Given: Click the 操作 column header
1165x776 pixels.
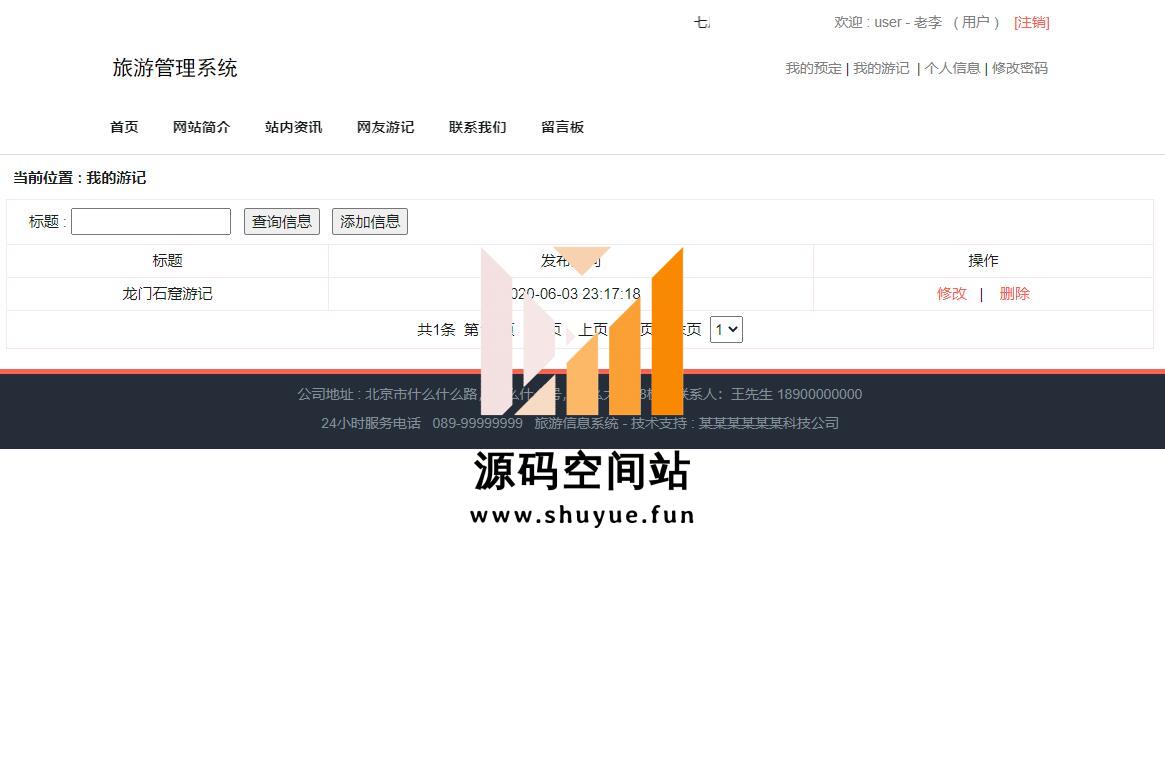Looking at the screenshot, I should [983, 261].
